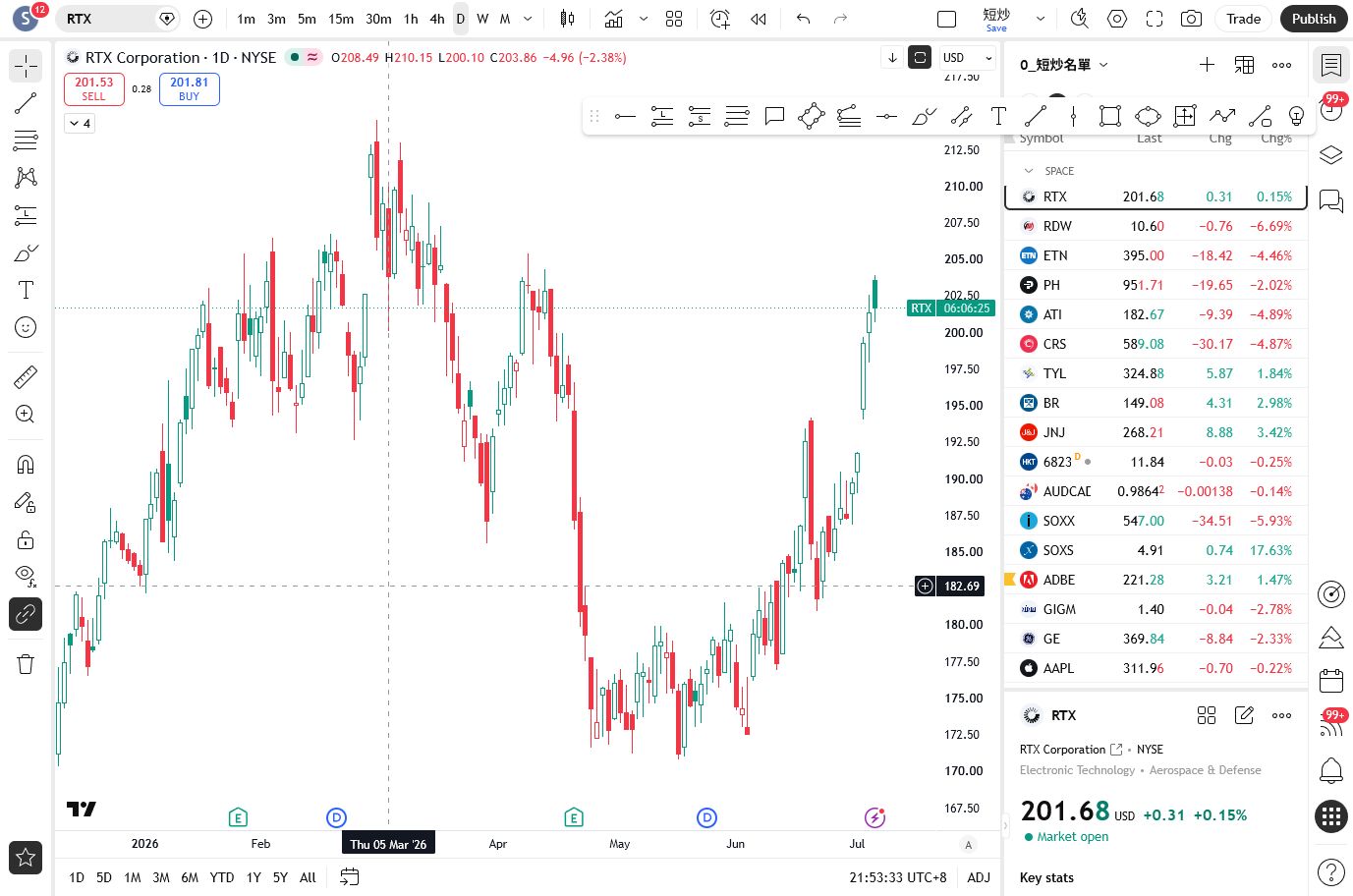Set date range to 5Y

(280, 877)
